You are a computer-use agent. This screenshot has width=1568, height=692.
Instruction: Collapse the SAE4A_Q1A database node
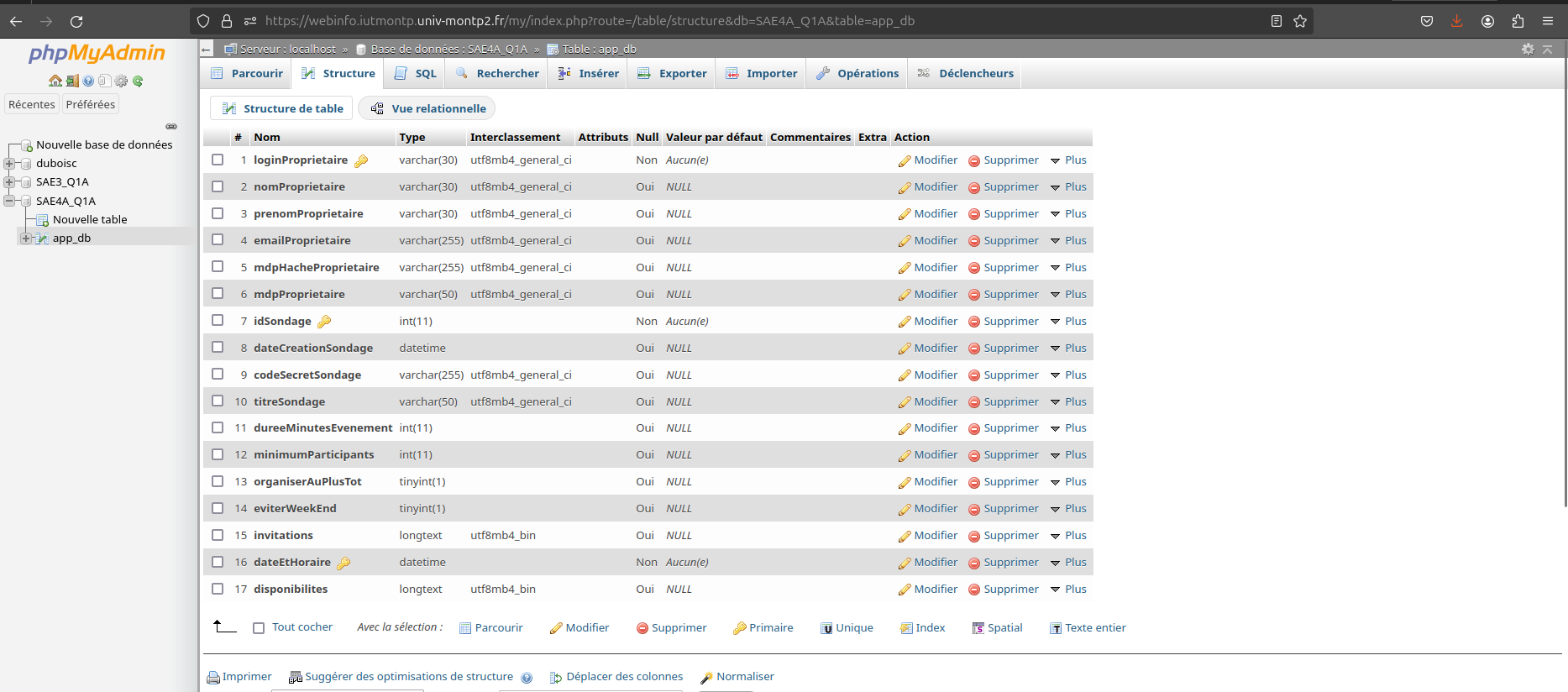click(x=9, y=201)
